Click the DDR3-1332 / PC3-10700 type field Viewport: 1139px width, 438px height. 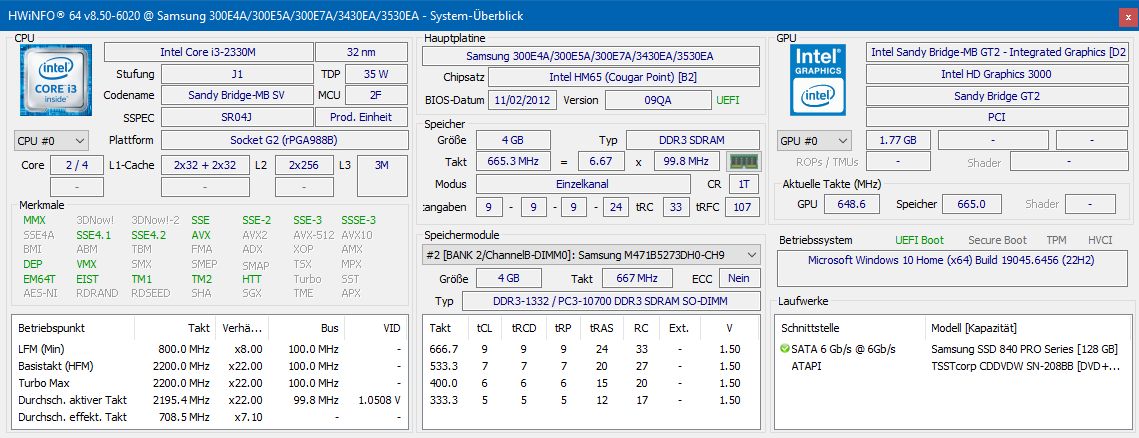click(x=611, y=301)
